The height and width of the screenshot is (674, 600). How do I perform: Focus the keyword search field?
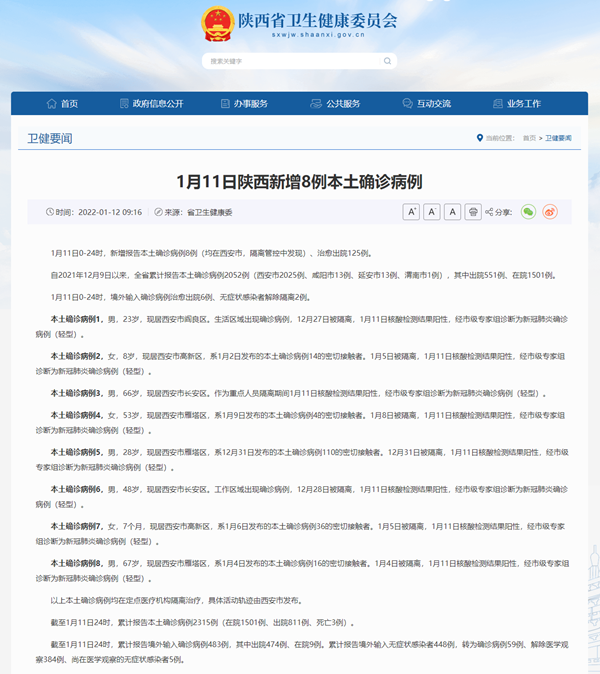299,61
